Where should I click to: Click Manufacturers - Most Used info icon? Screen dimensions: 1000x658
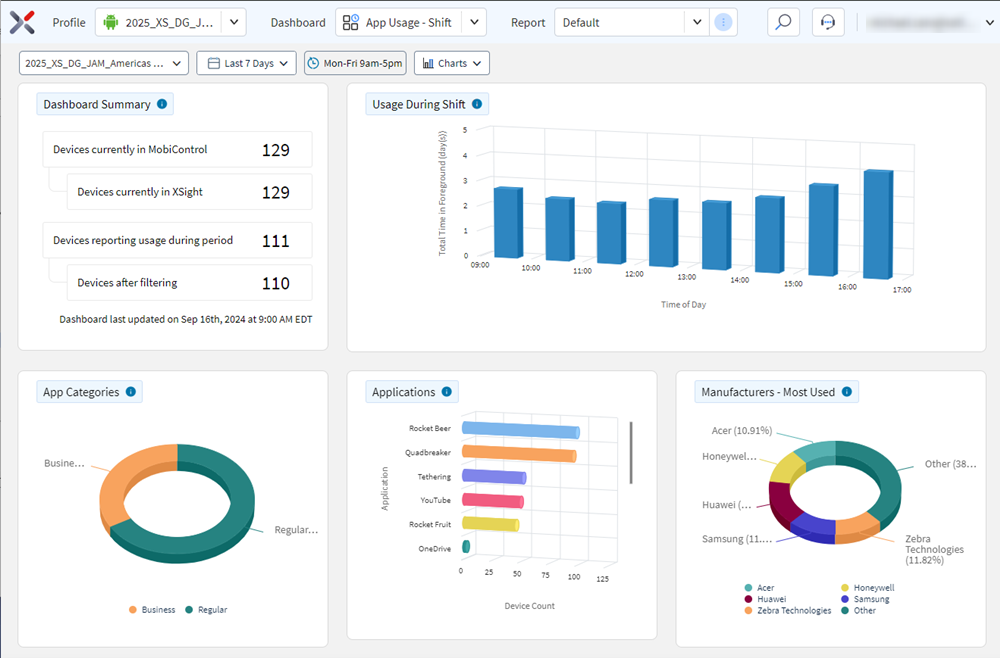(846, 392)
